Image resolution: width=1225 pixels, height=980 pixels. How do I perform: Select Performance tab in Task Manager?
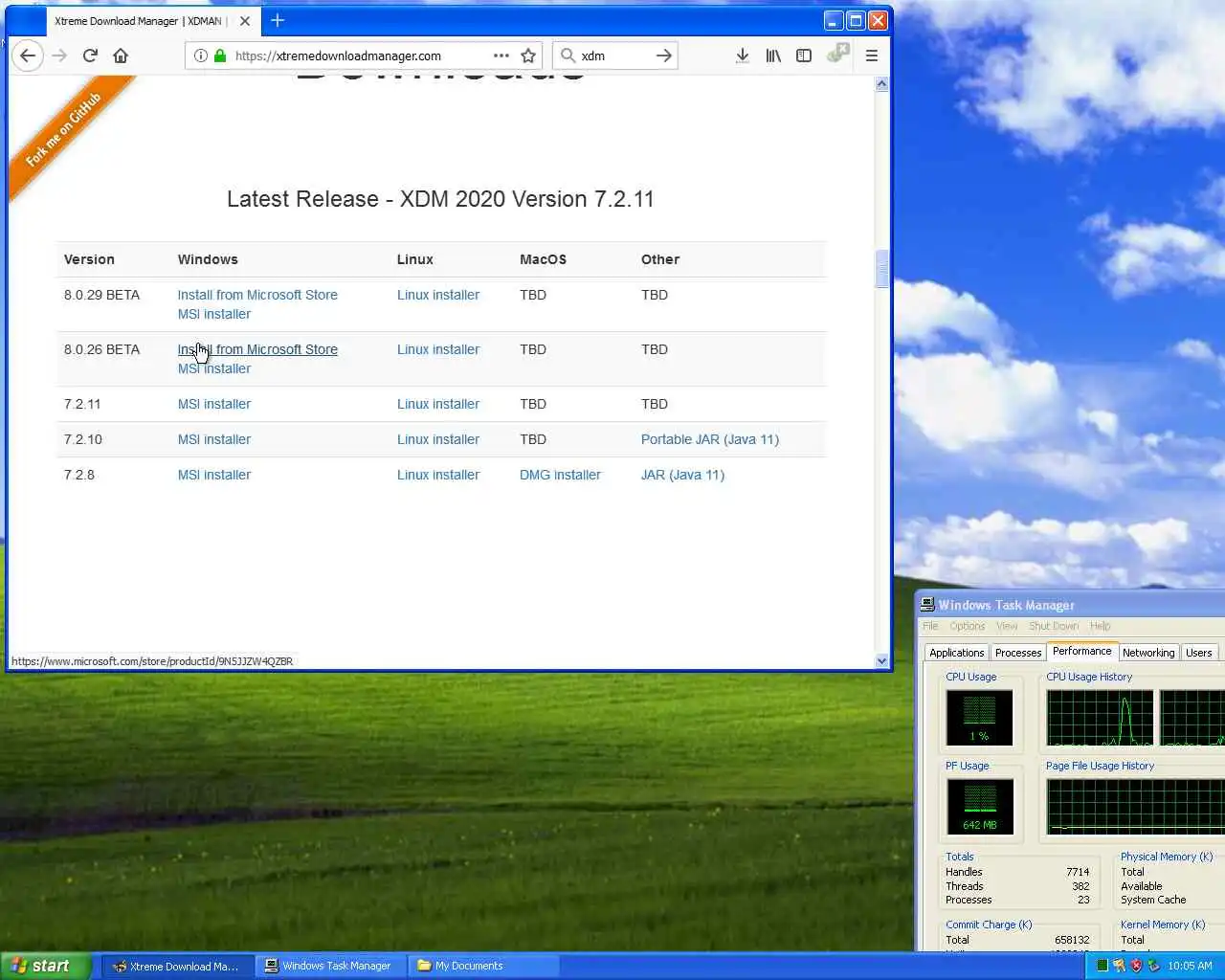(1082, 651)
